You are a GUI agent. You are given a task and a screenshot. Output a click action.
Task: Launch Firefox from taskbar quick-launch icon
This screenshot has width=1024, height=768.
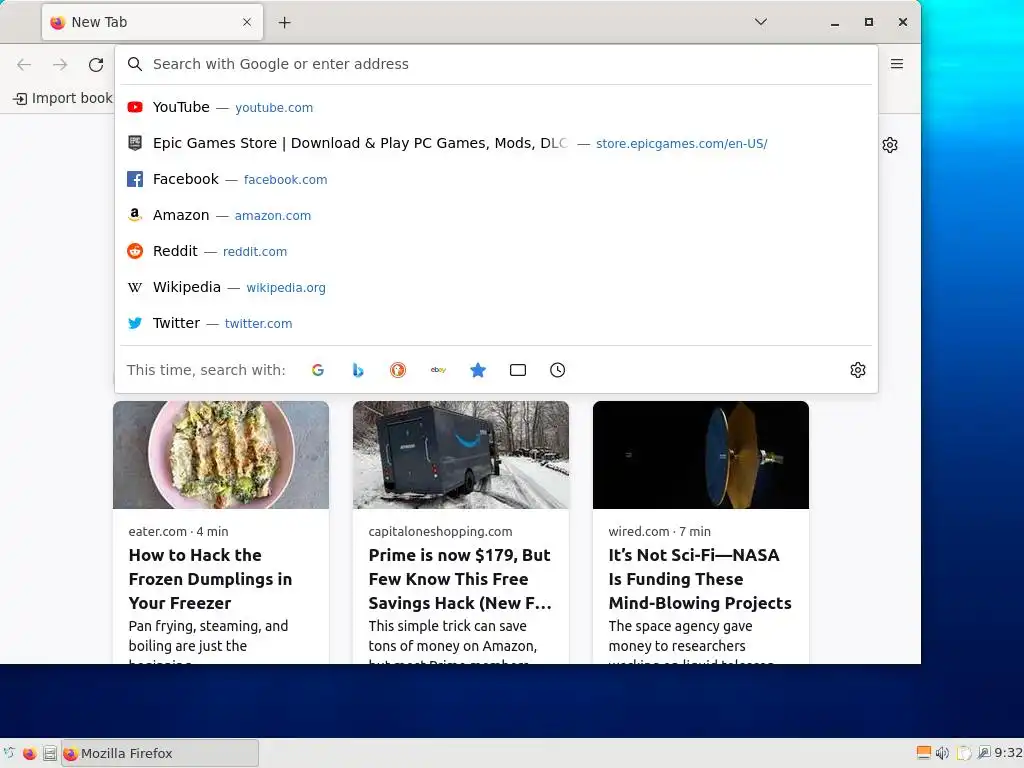pos(29,753)
